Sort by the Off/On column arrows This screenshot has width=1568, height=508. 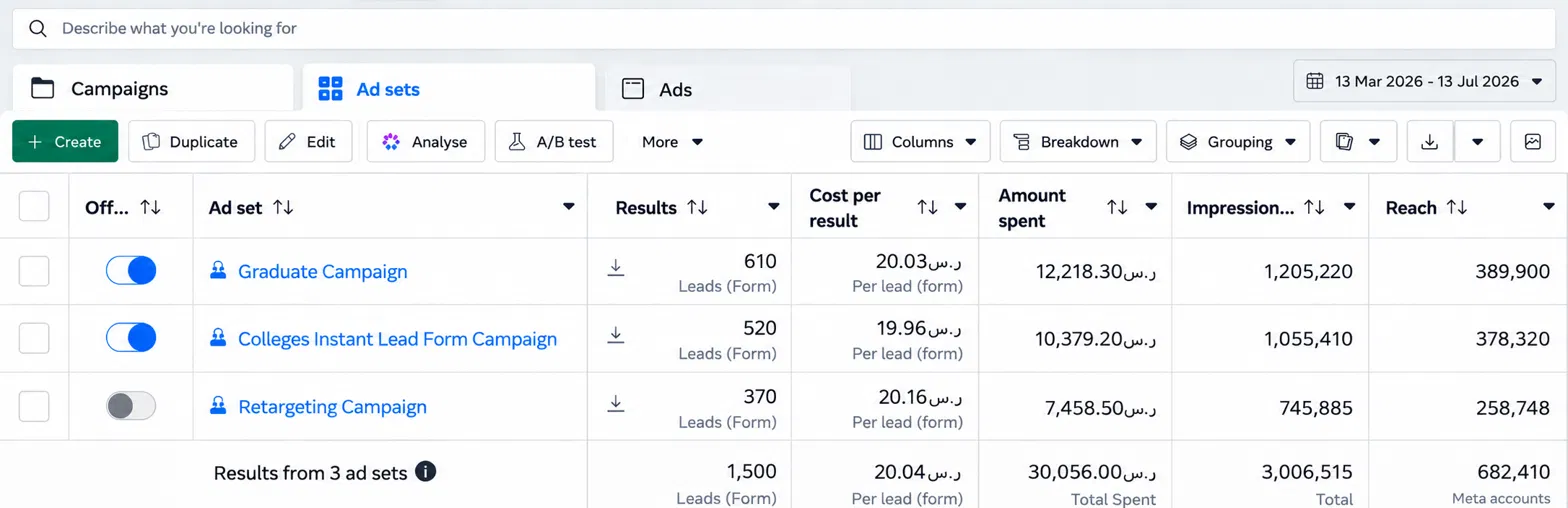150,207
